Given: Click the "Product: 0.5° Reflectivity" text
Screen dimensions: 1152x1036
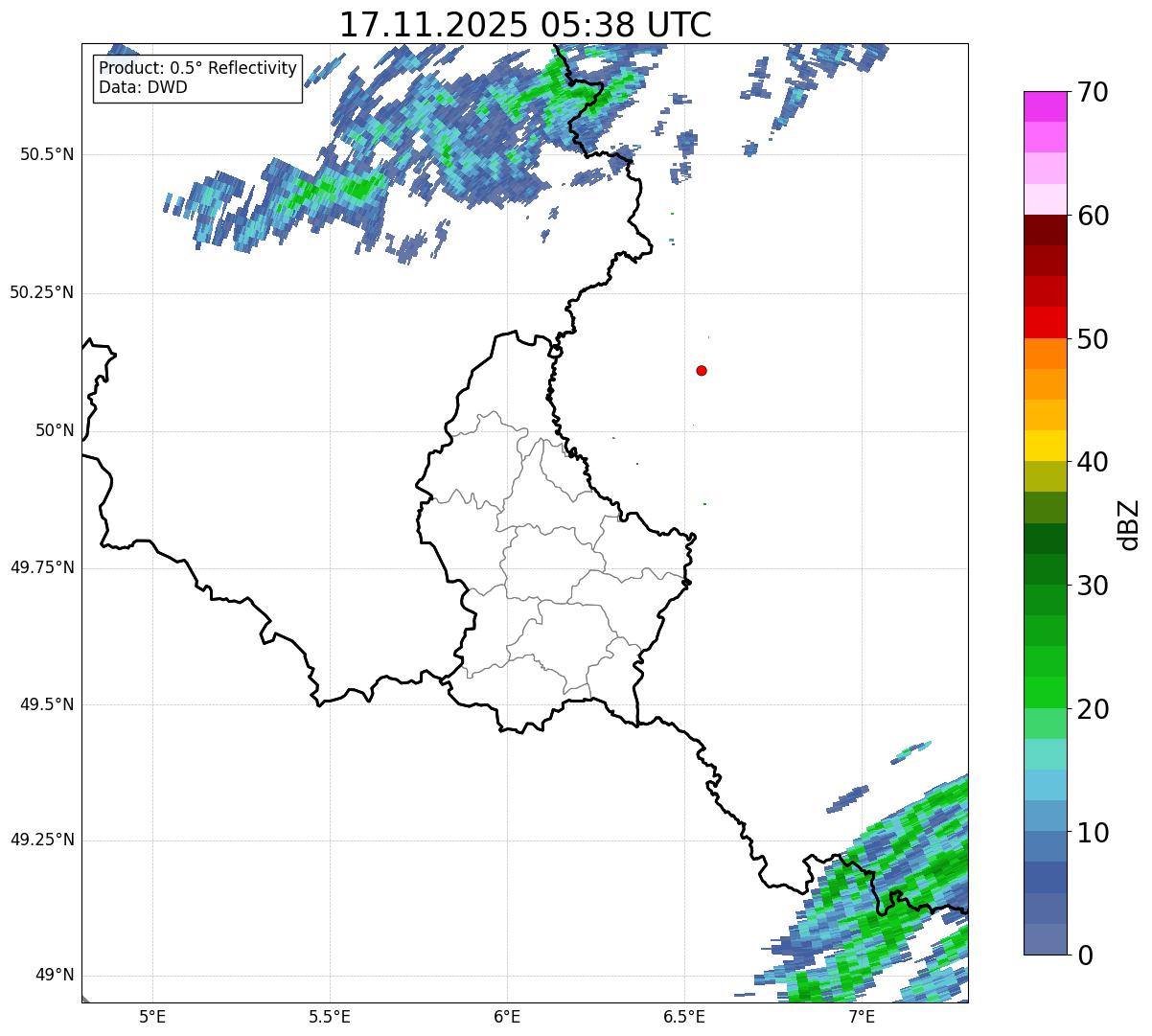Looking at the screenshot, I should 197,69.
